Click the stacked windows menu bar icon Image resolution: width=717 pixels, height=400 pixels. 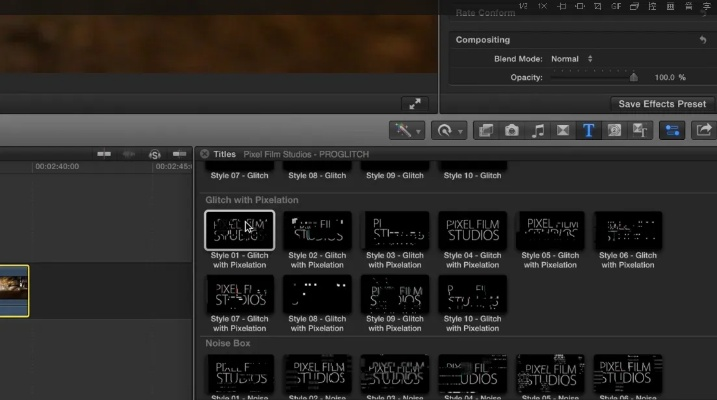tap(634, 6)
